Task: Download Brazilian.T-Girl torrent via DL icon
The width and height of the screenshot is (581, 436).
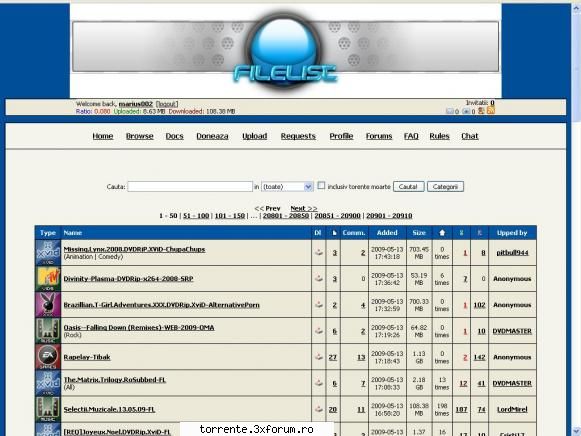Action: (319, 304)
